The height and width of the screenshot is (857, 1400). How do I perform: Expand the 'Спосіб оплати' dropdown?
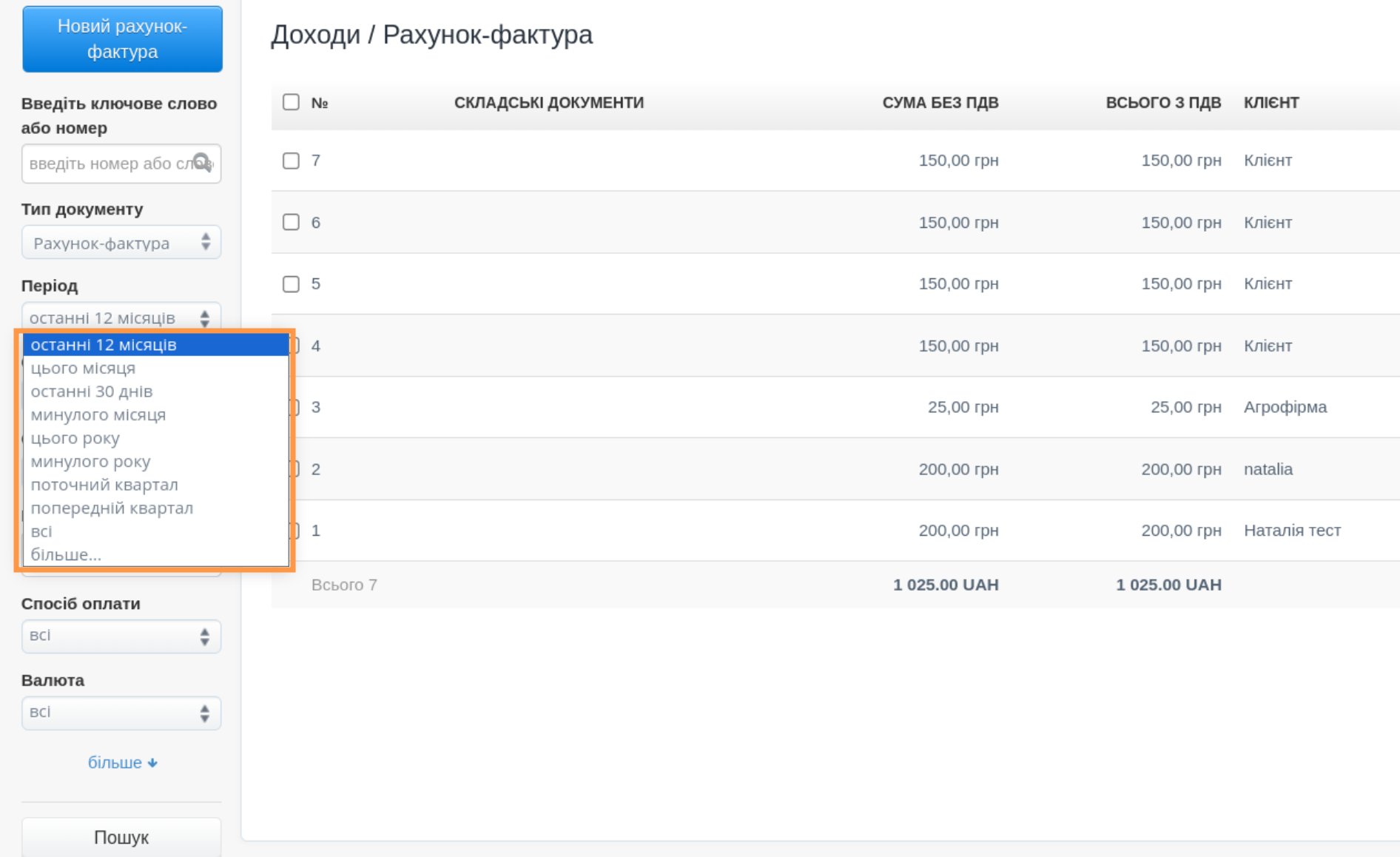121,636
